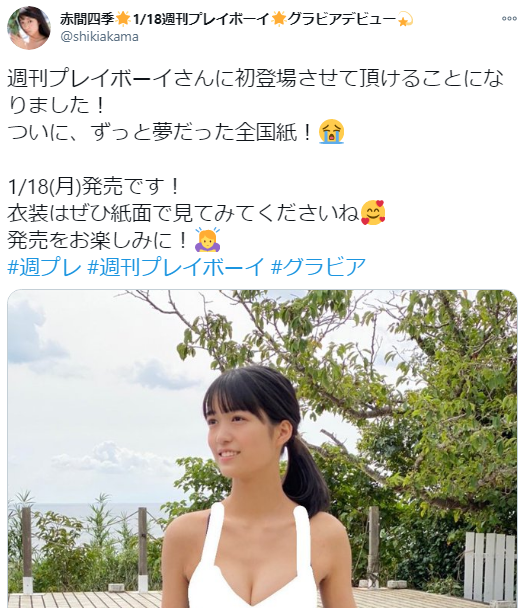Viewport: 526px width, 608px height.
Task: Click the line 発売をお楽しみに！
Action: (x=99, y=240)
